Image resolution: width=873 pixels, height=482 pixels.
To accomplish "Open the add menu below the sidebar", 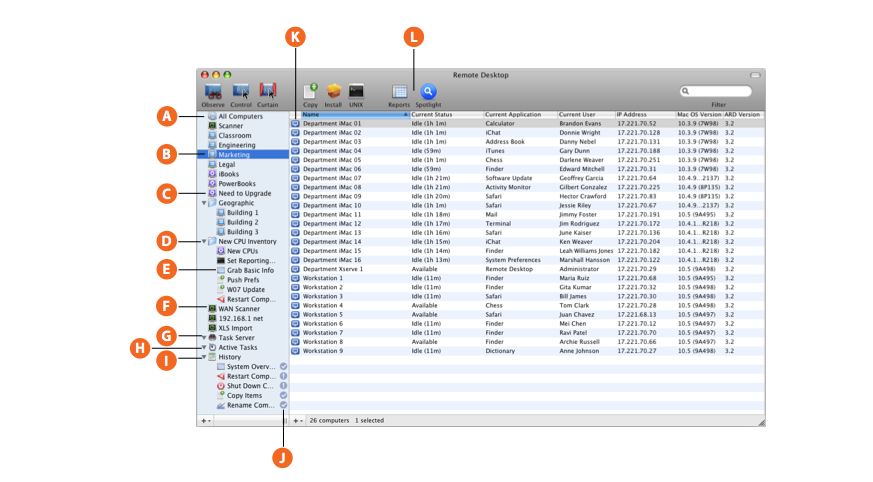I will tap(205, 421).
